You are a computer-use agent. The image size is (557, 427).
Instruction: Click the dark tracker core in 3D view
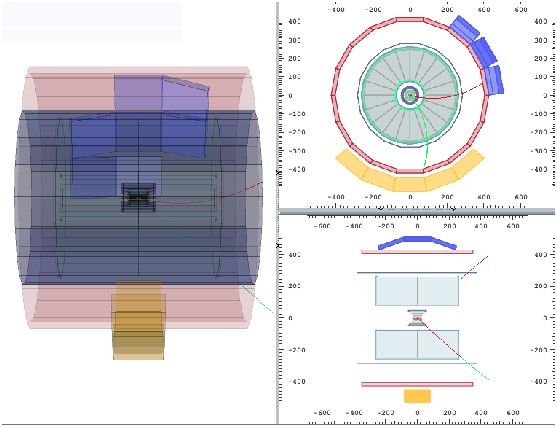[x=139, y=198]
